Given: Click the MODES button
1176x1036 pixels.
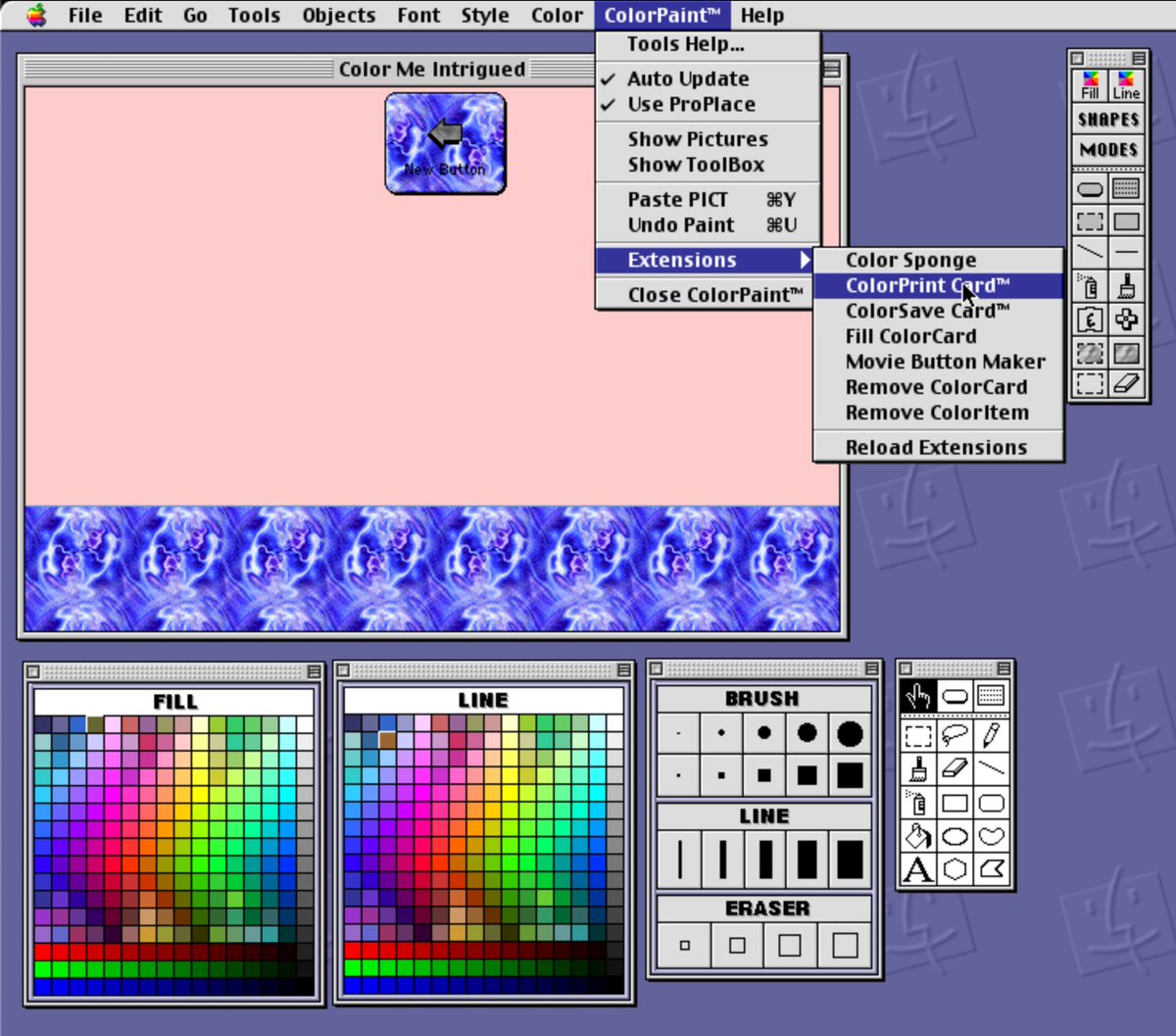Looking at the screenshot, I should [1108, 150].
